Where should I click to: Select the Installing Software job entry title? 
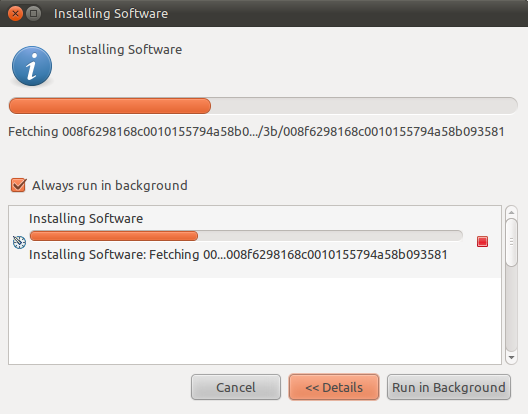point(86,219)
